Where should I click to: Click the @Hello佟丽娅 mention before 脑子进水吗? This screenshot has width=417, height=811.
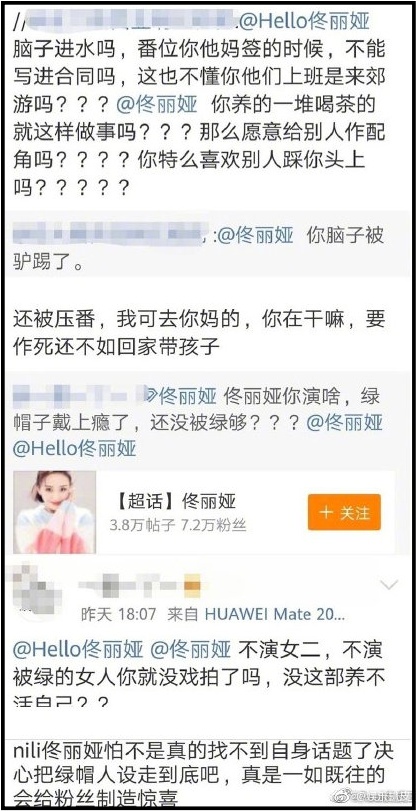tap(303, 21)
